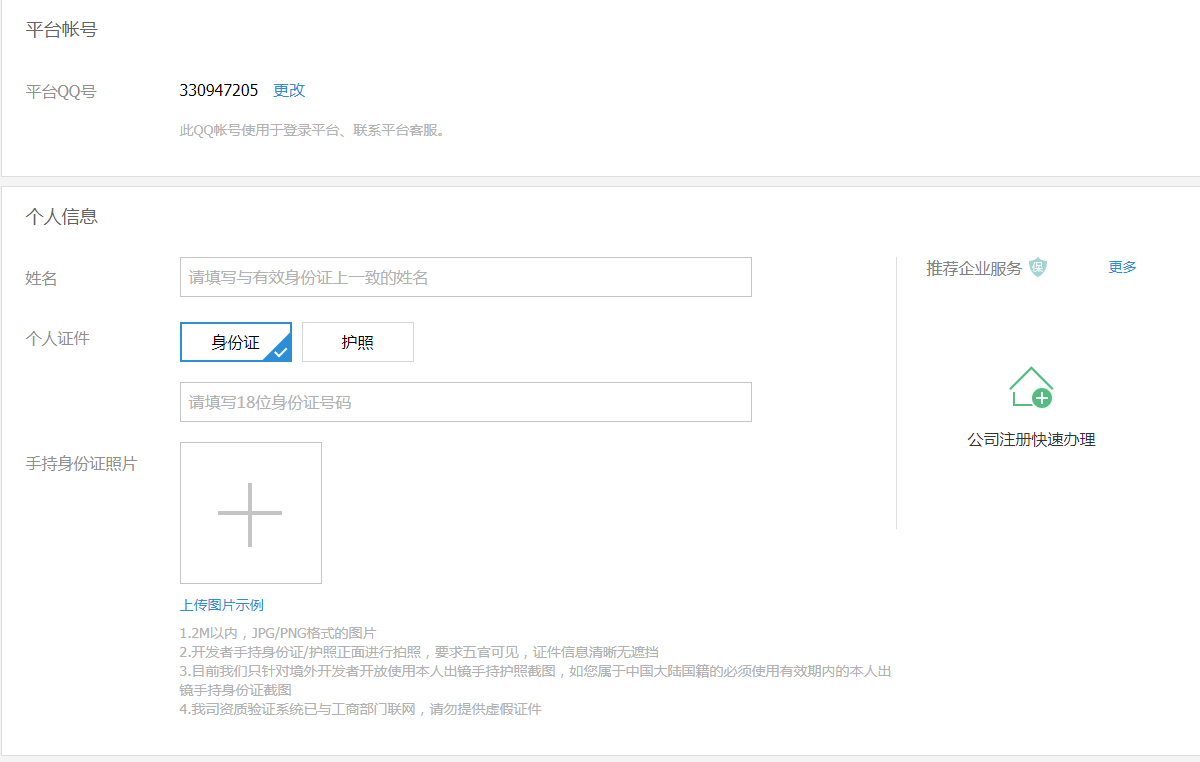Choose 护照 as the ID type
The image size is (1200, 762).
(x=357, y=342)
